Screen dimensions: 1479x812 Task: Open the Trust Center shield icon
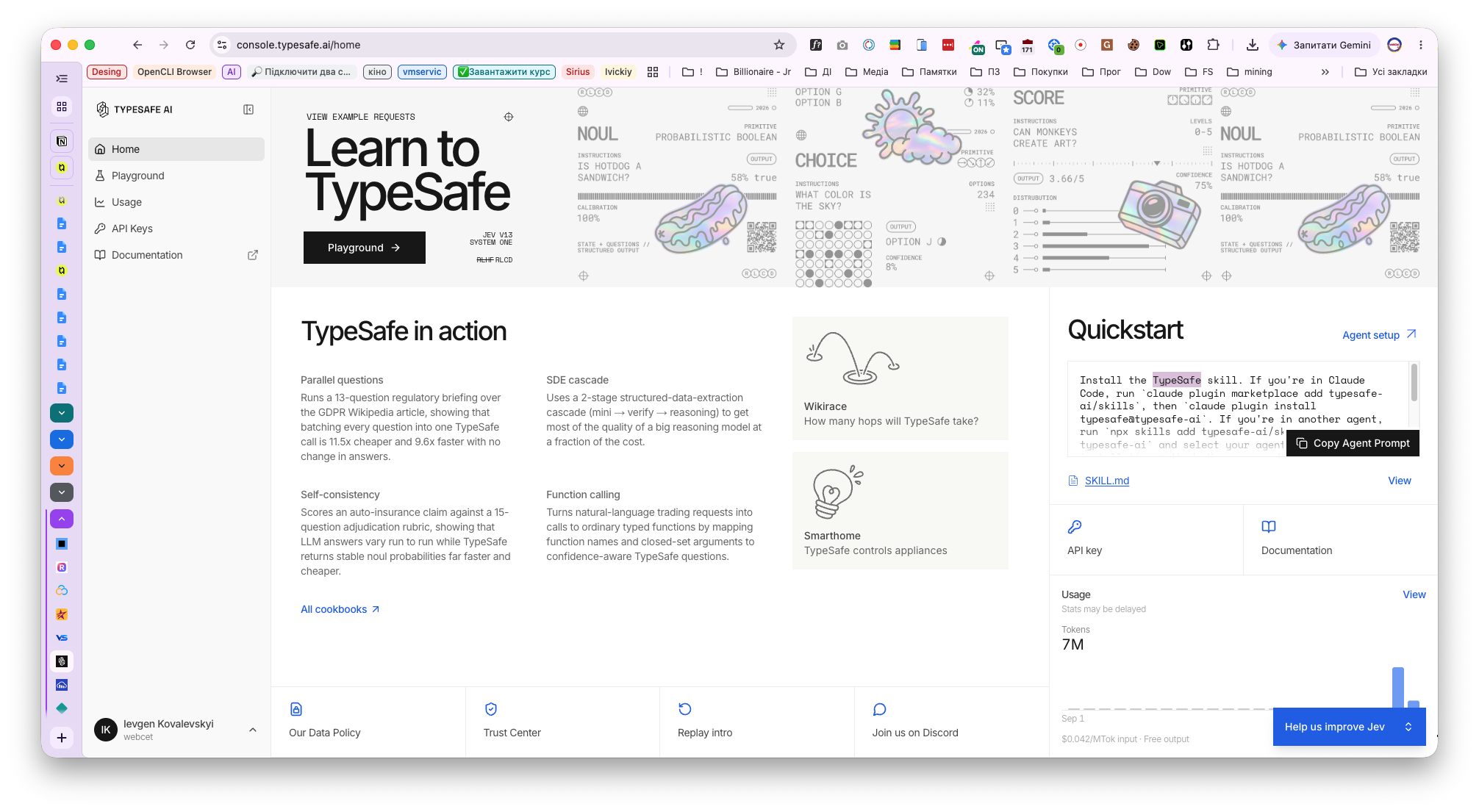(491, 709)
